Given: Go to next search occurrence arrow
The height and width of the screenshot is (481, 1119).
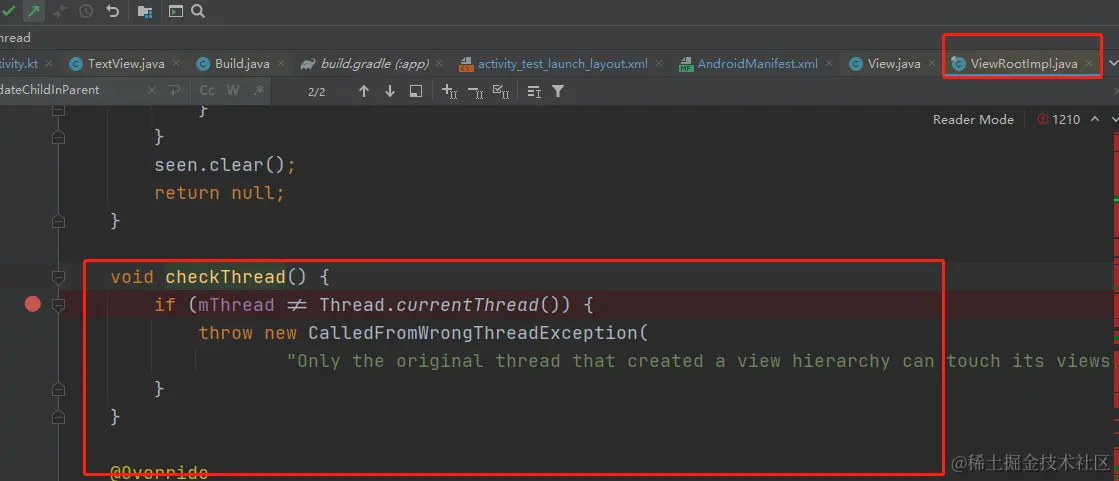Looking at the screenshot, I should tap(390, 91).
